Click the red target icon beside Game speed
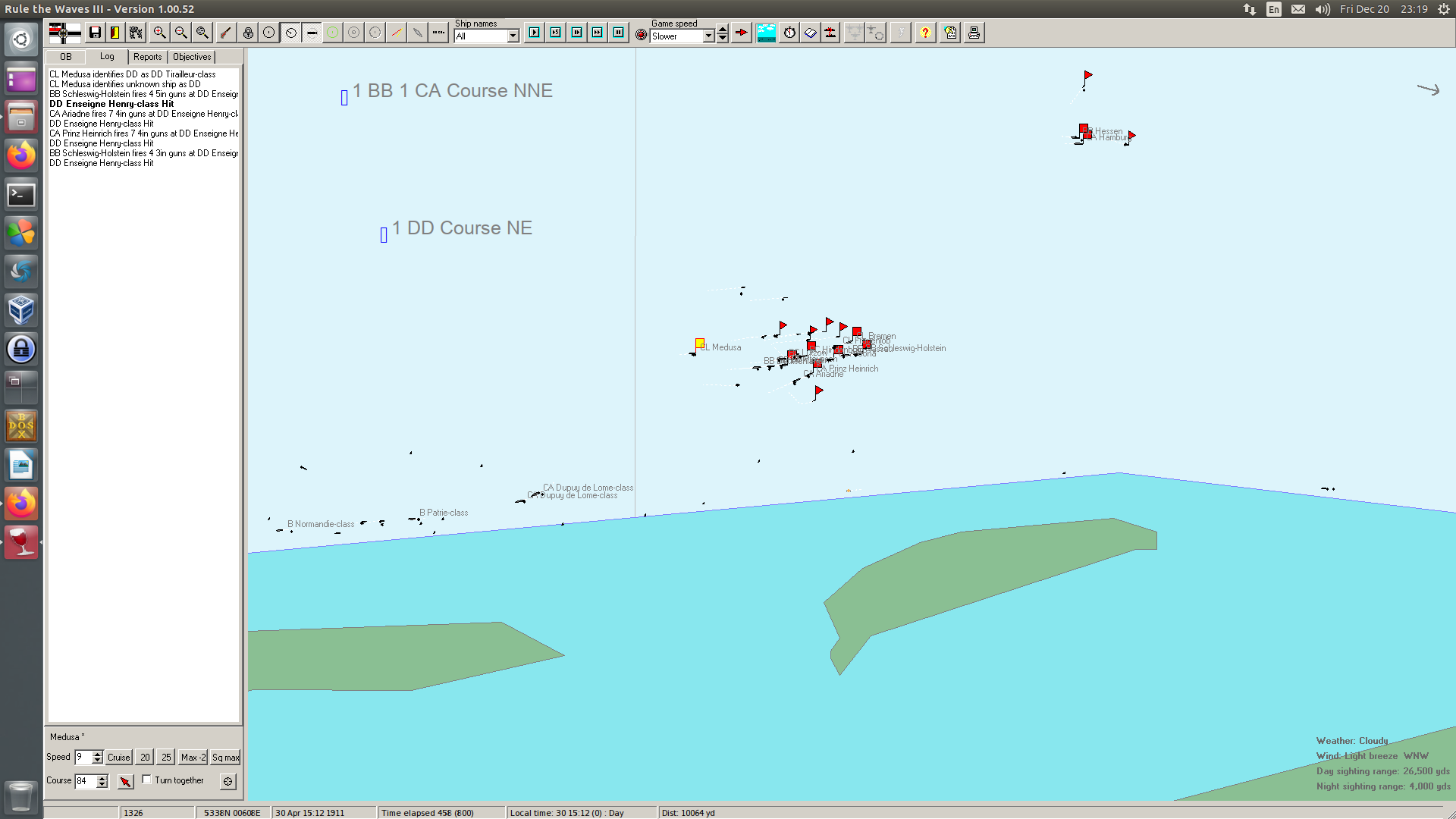Screen dimensions: 1456x819 click(x=642, y=35)
